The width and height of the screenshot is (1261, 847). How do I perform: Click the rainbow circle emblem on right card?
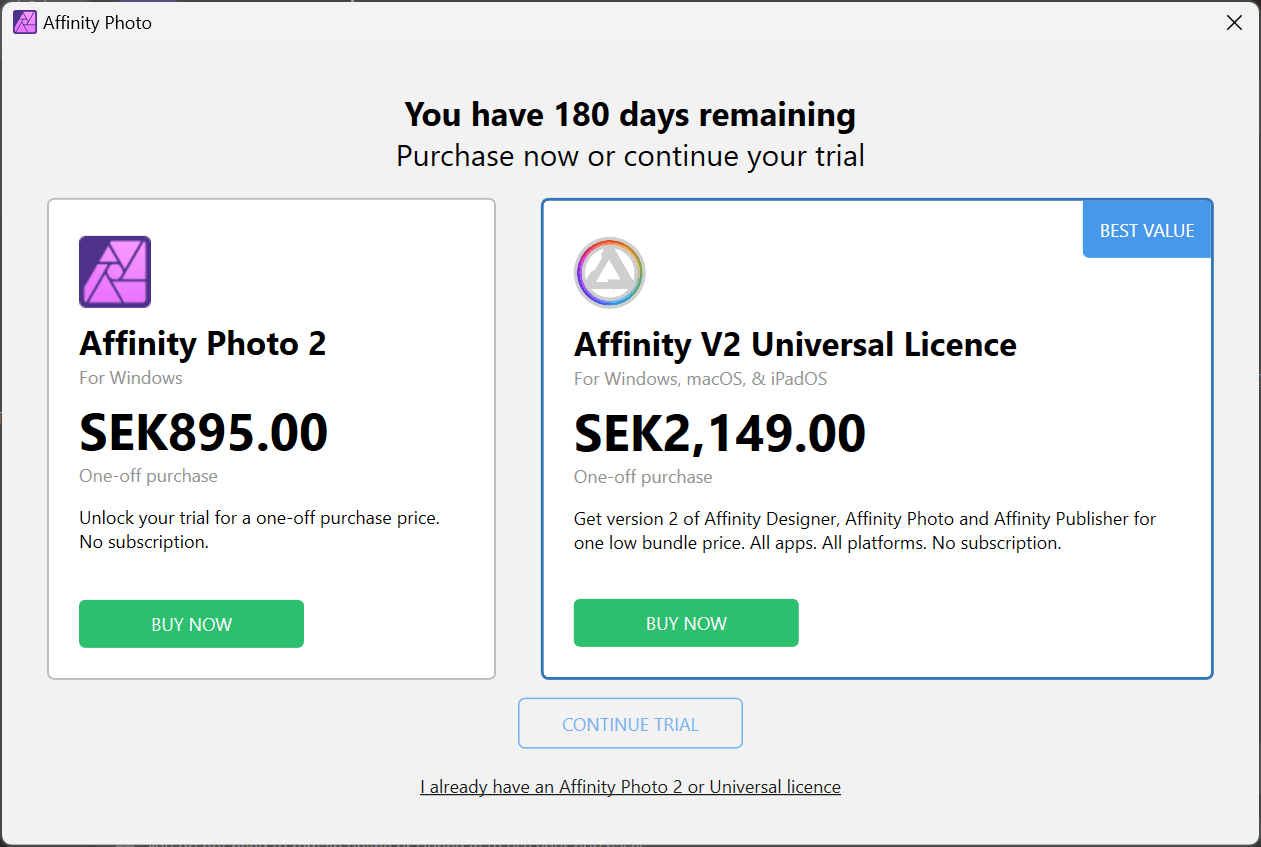[x=609, y=272]
